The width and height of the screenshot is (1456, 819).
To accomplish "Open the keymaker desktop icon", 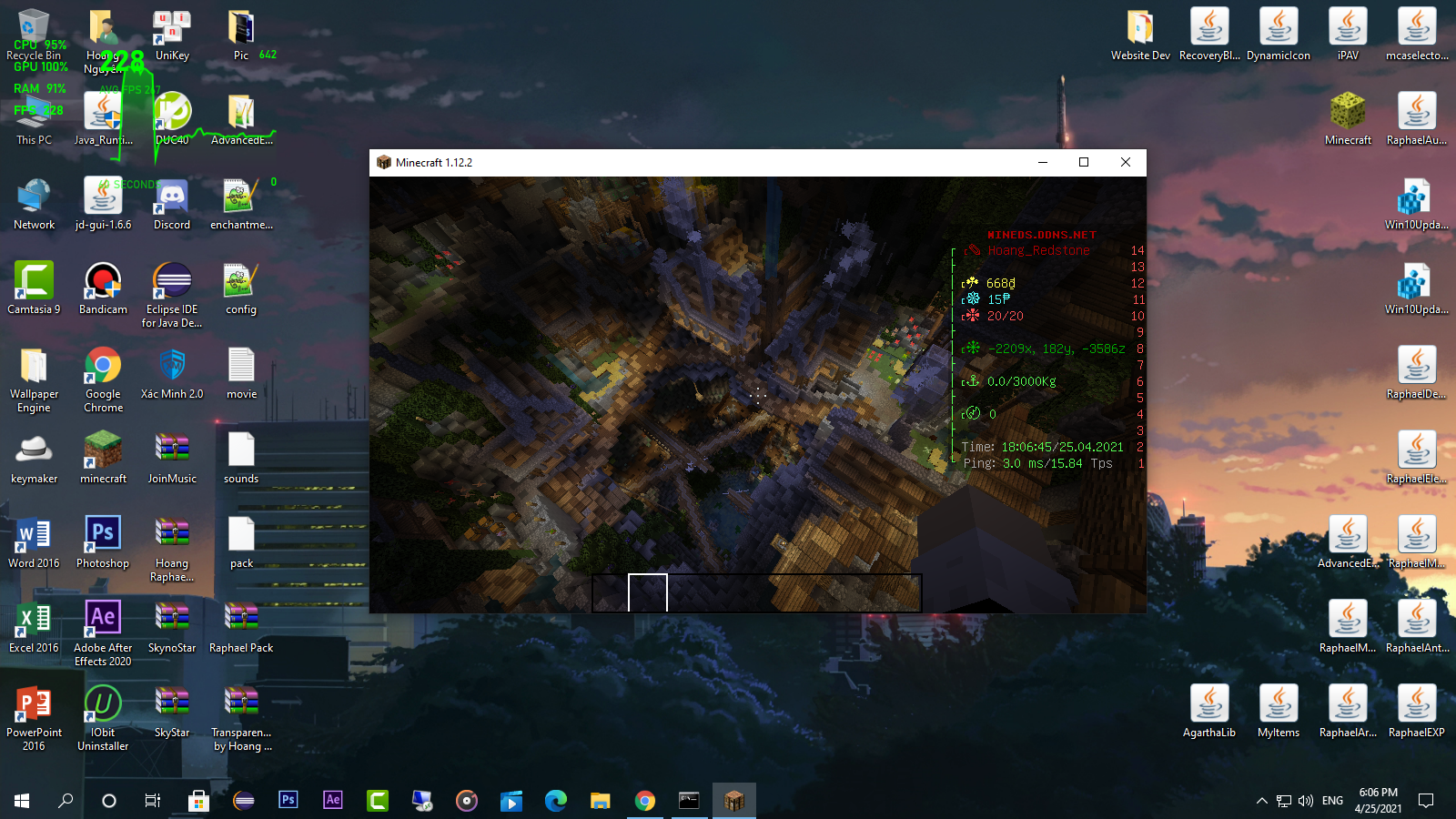I will pos(34,459).
